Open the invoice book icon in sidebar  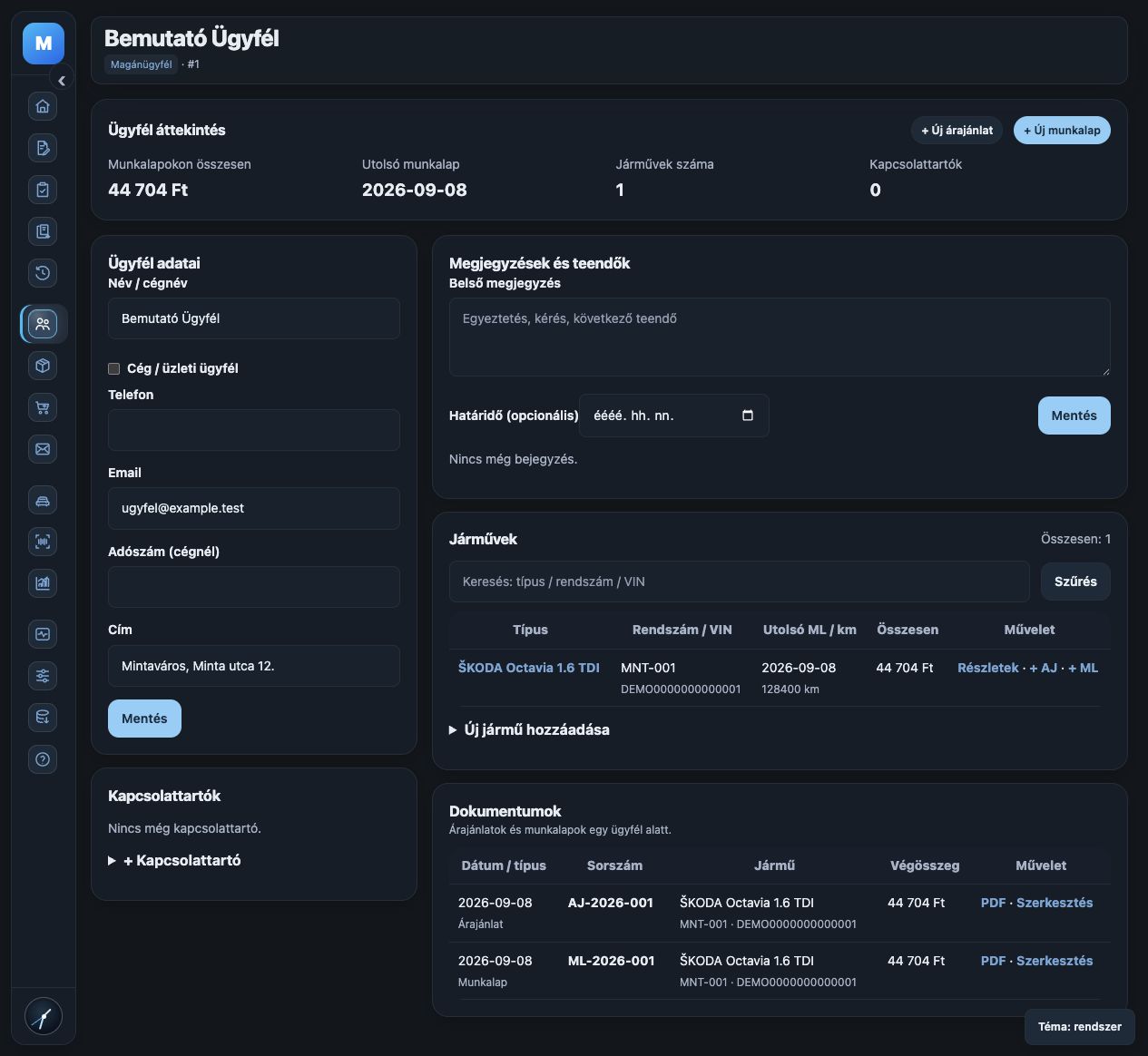point(43,231)
